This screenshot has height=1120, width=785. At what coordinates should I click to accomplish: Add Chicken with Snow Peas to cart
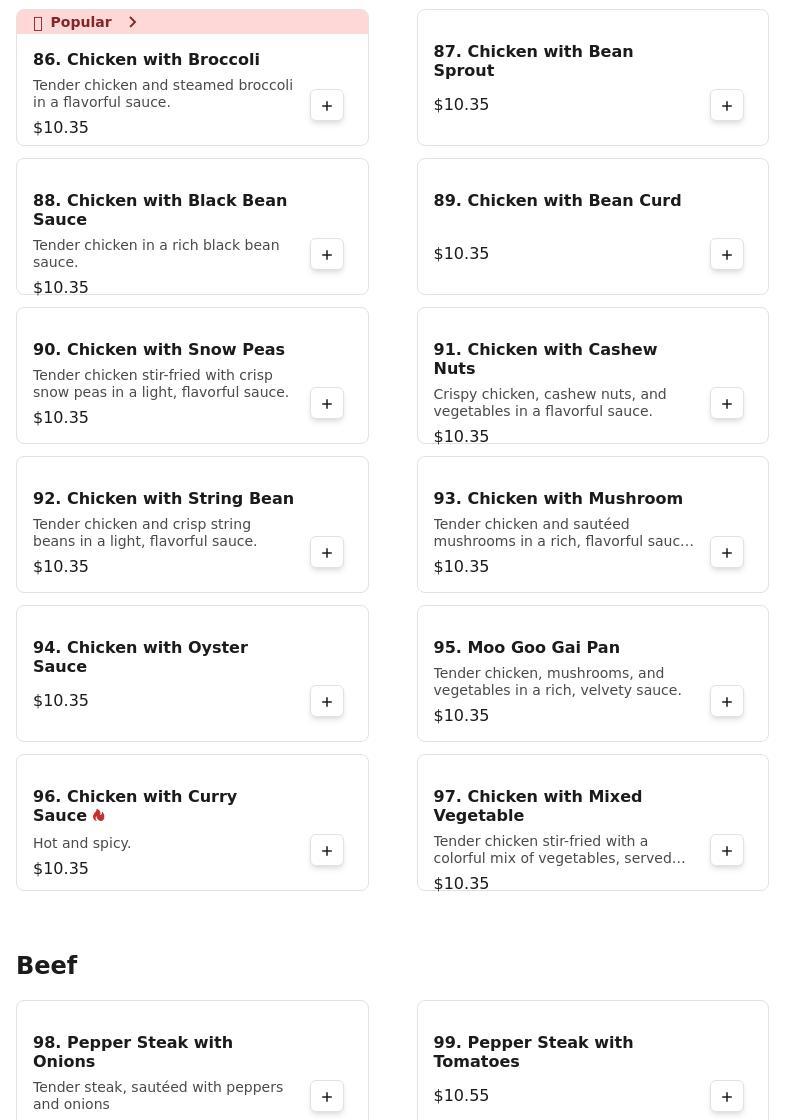tap(327, 404)
